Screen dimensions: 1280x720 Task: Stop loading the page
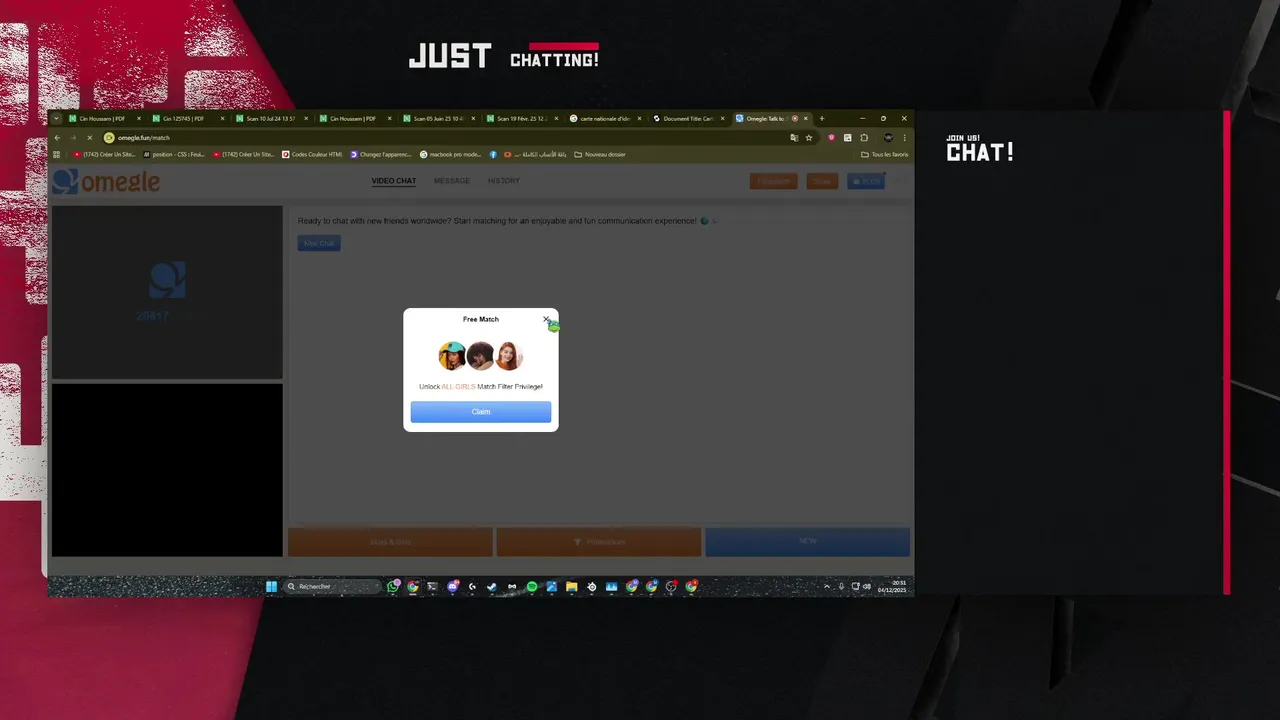coord(89,138)
